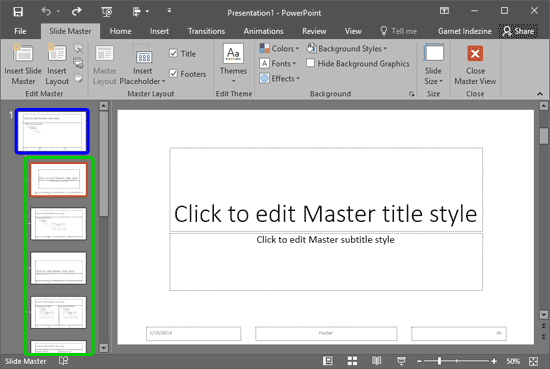Enable Hide Background Graphics checkbox

pyautogui.click(x=310, y=63)
